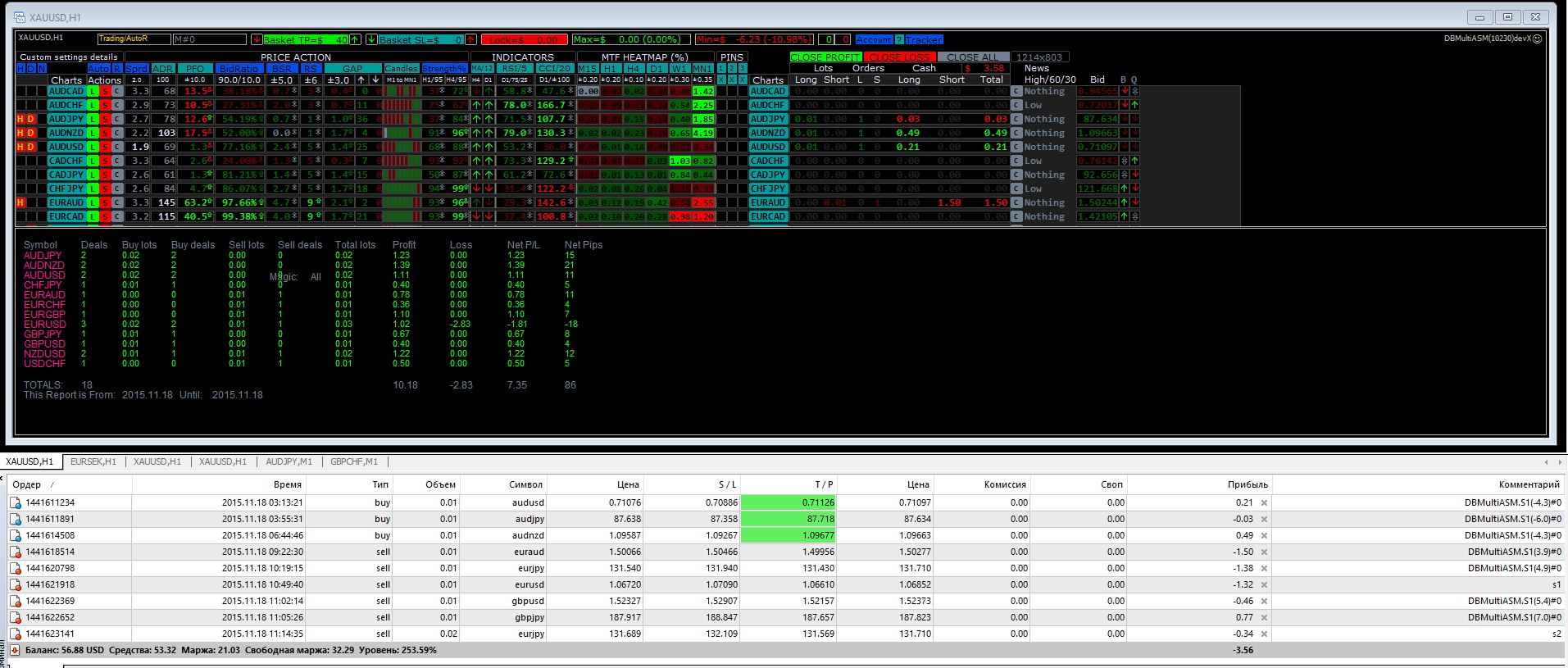This screenshot has width=1568, height=668.
Task: Click the sell order icon for ticket 1441618514
Action: click(x=16, y=552)
